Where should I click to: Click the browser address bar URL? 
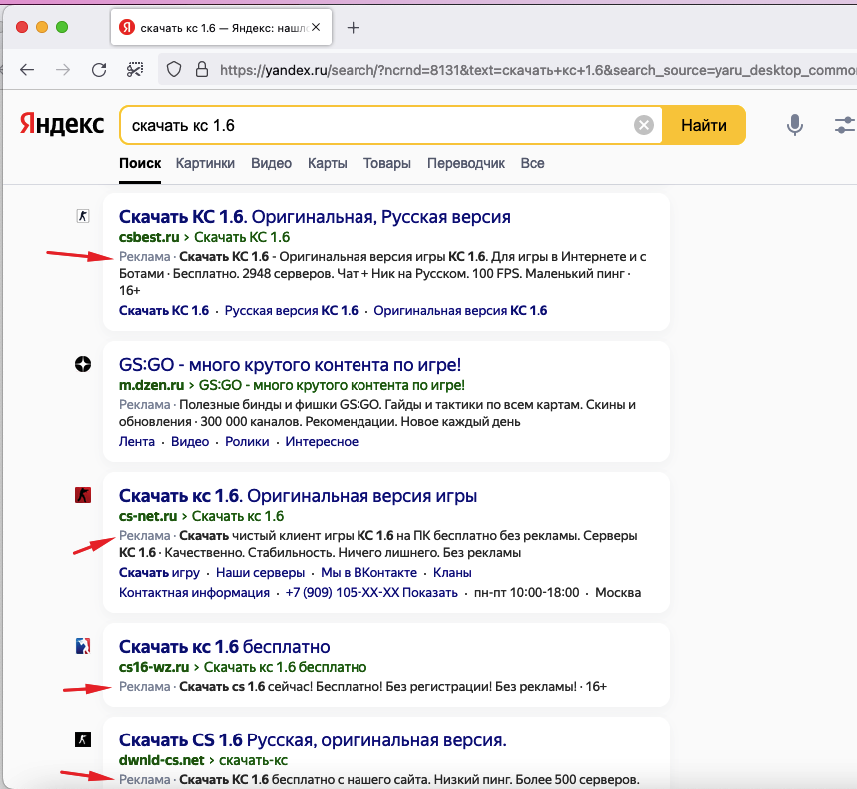click(537, 70)
